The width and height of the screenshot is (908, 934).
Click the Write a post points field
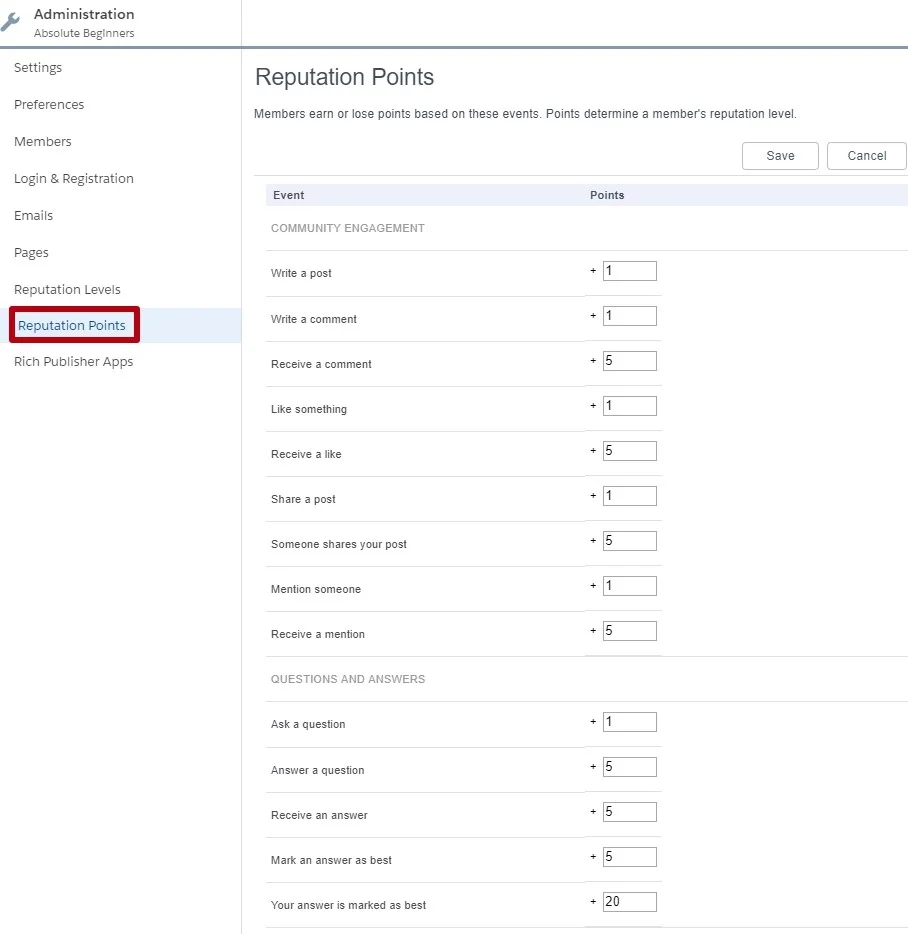click(x=629, y=270)
